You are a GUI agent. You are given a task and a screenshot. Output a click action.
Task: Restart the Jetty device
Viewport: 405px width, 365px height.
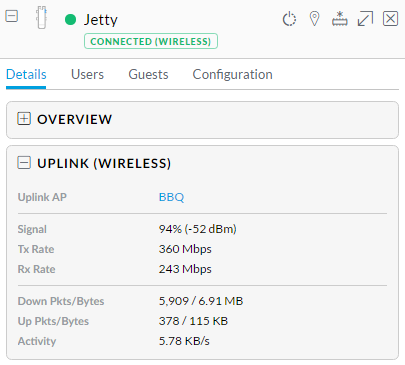[289, 19]
